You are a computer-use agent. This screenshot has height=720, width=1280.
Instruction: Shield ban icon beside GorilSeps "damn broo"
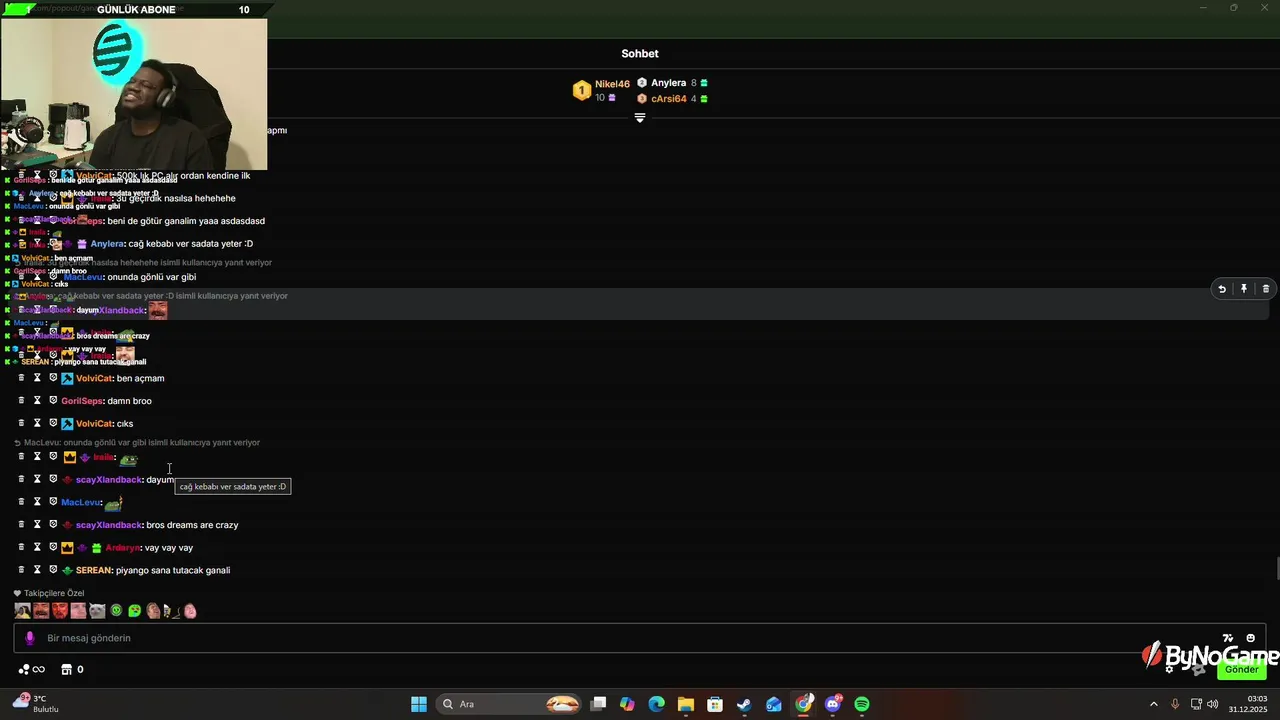pyautogui.click(x=53, y=401)
